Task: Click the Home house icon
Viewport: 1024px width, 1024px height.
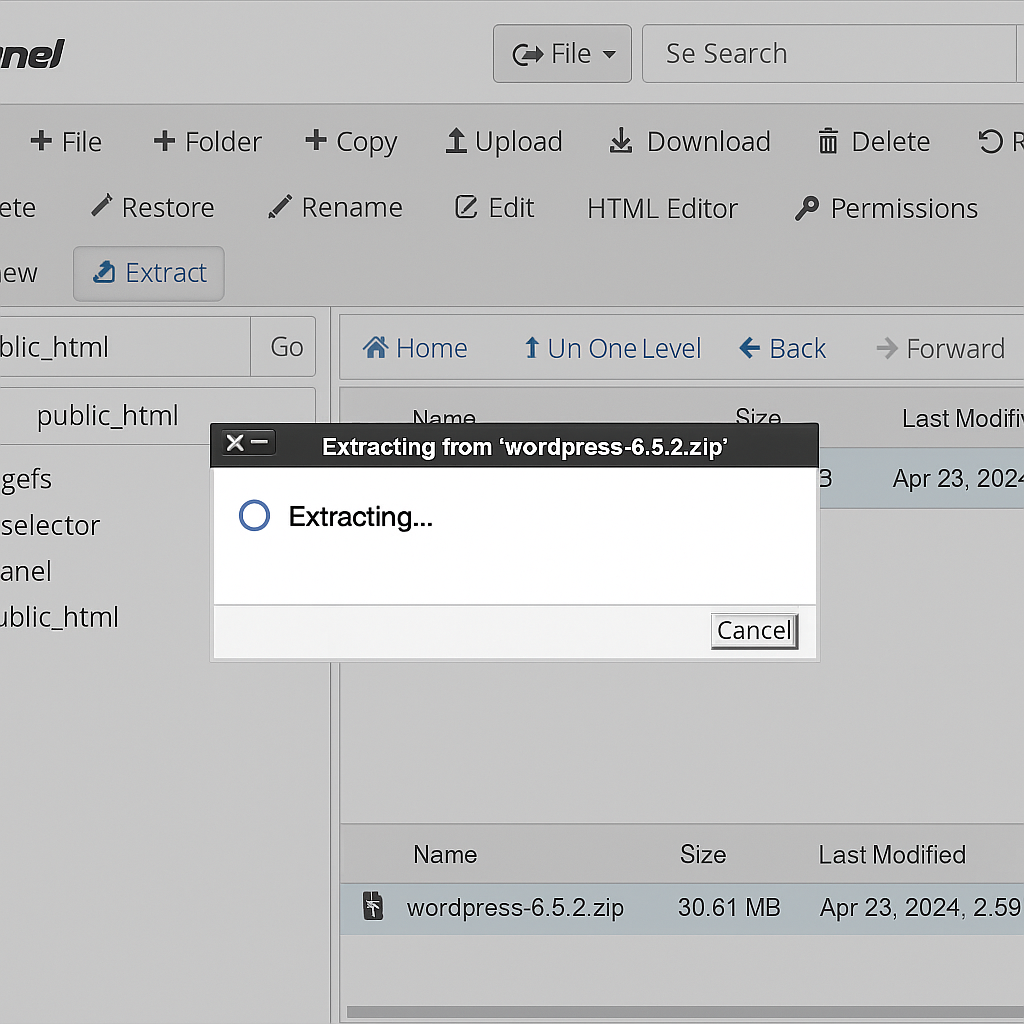Action: coord(376,347)
